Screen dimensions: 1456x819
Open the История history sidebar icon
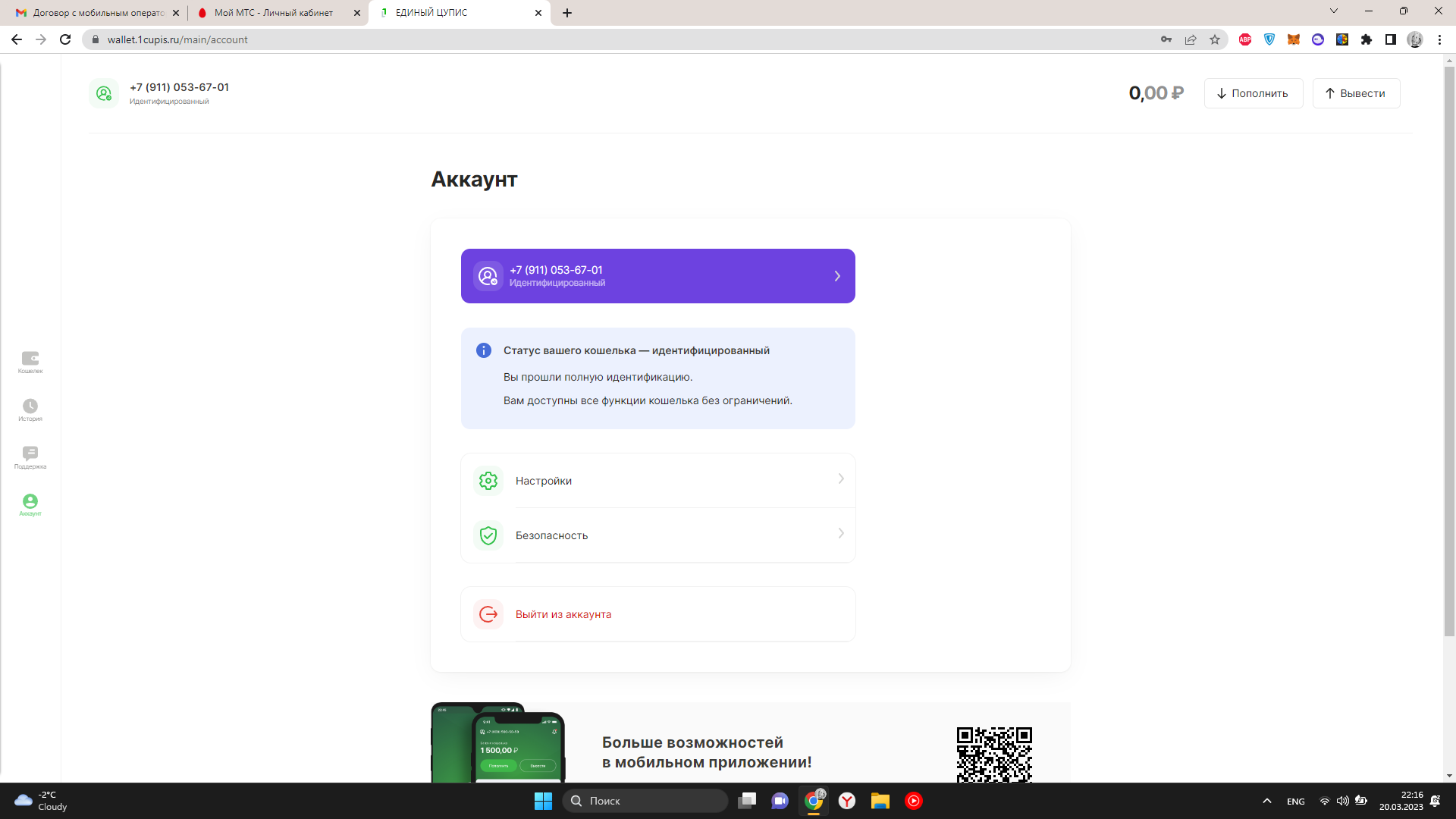pos(30,406)
